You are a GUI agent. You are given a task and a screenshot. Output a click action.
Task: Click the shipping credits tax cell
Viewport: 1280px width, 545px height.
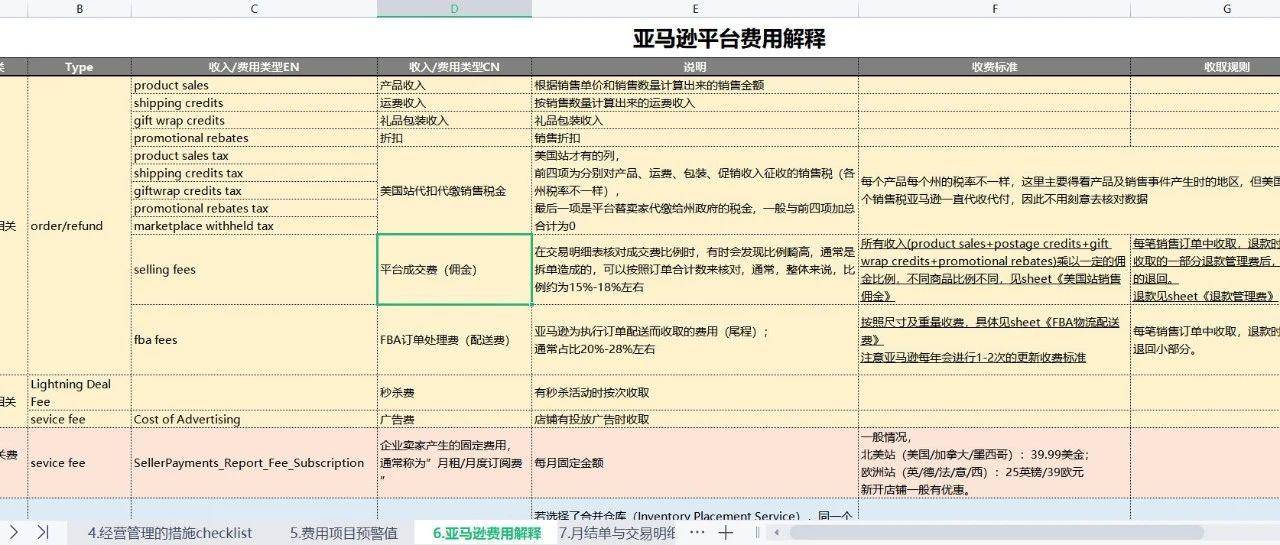coord(254,173)
